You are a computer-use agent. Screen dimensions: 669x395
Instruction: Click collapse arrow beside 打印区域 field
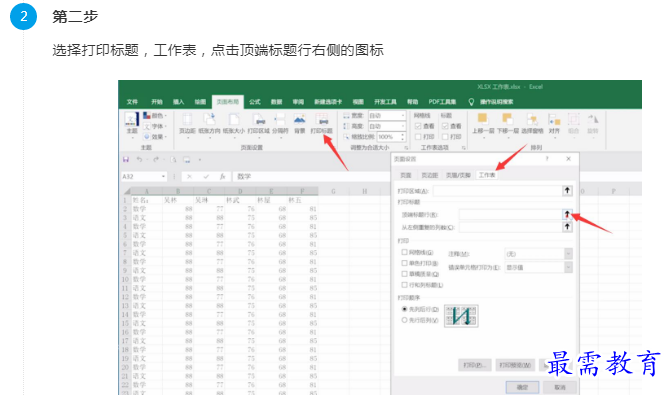[567, 190]
